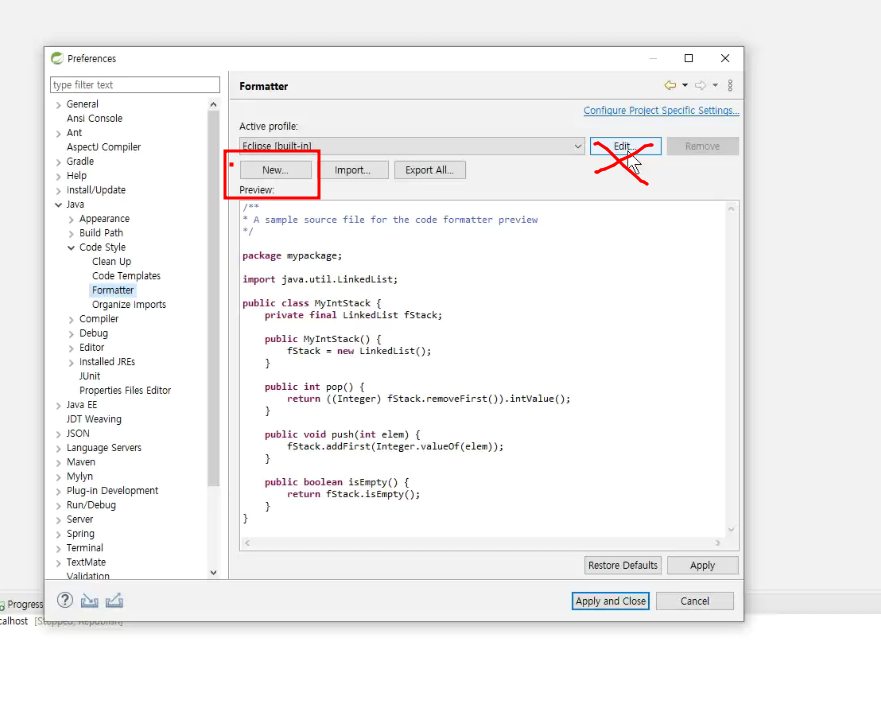Select JDT Weaving in the tree

[x=94, y=419]
